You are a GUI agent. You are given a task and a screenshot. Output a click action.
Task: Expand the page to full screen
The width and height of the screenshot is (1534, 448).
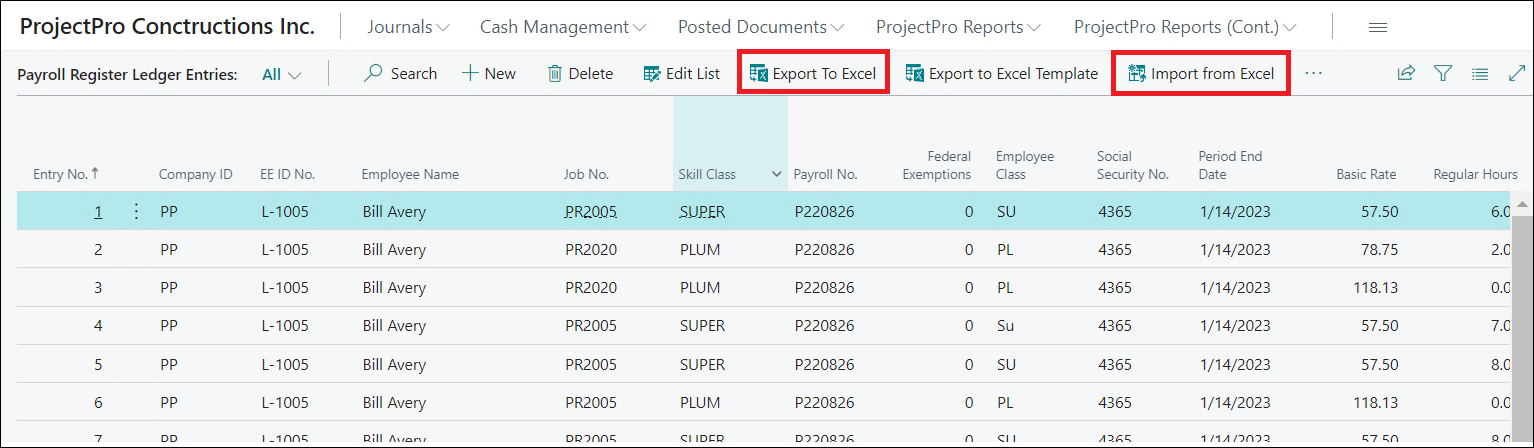pos(1516,73)
